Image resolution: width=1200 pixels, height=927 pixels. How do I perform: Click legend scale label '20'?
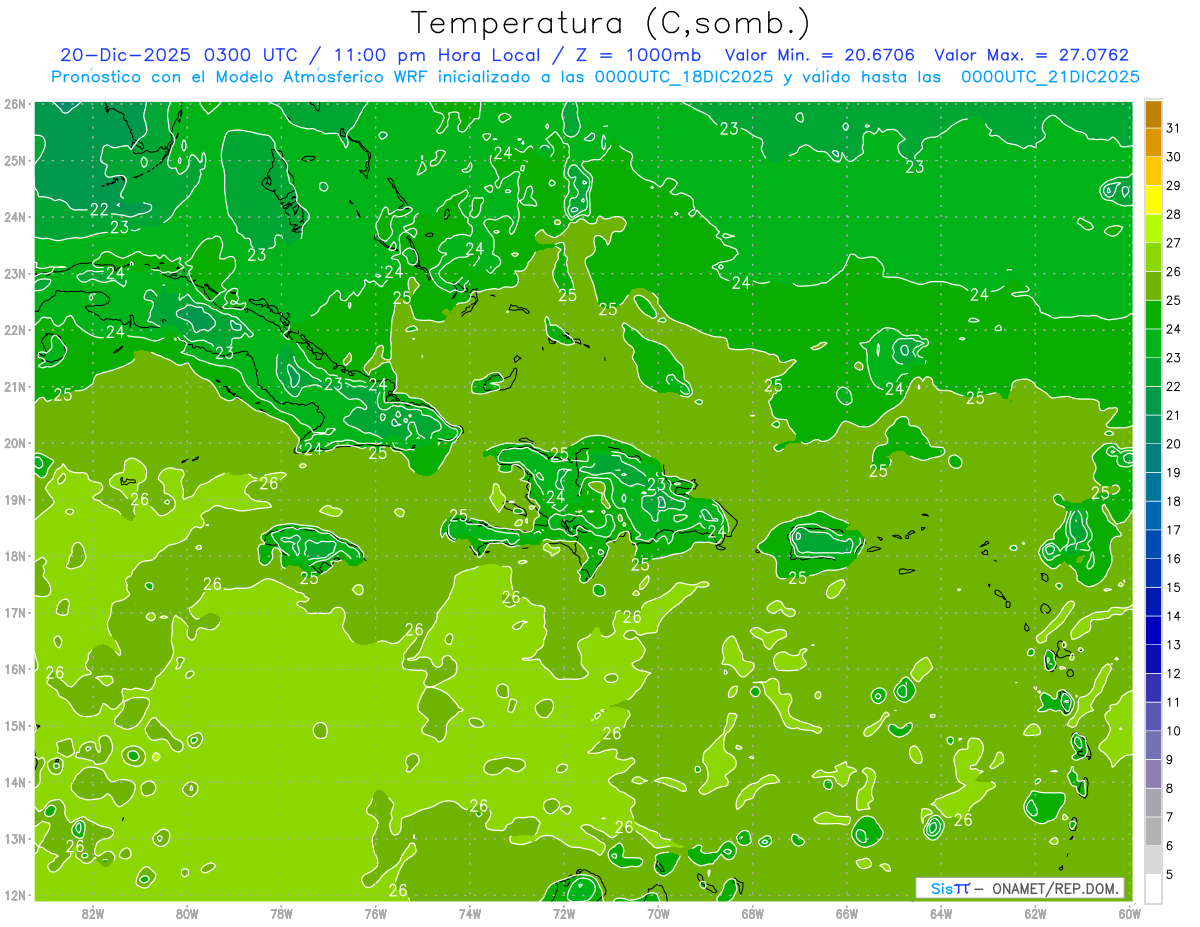[1174, 444]
